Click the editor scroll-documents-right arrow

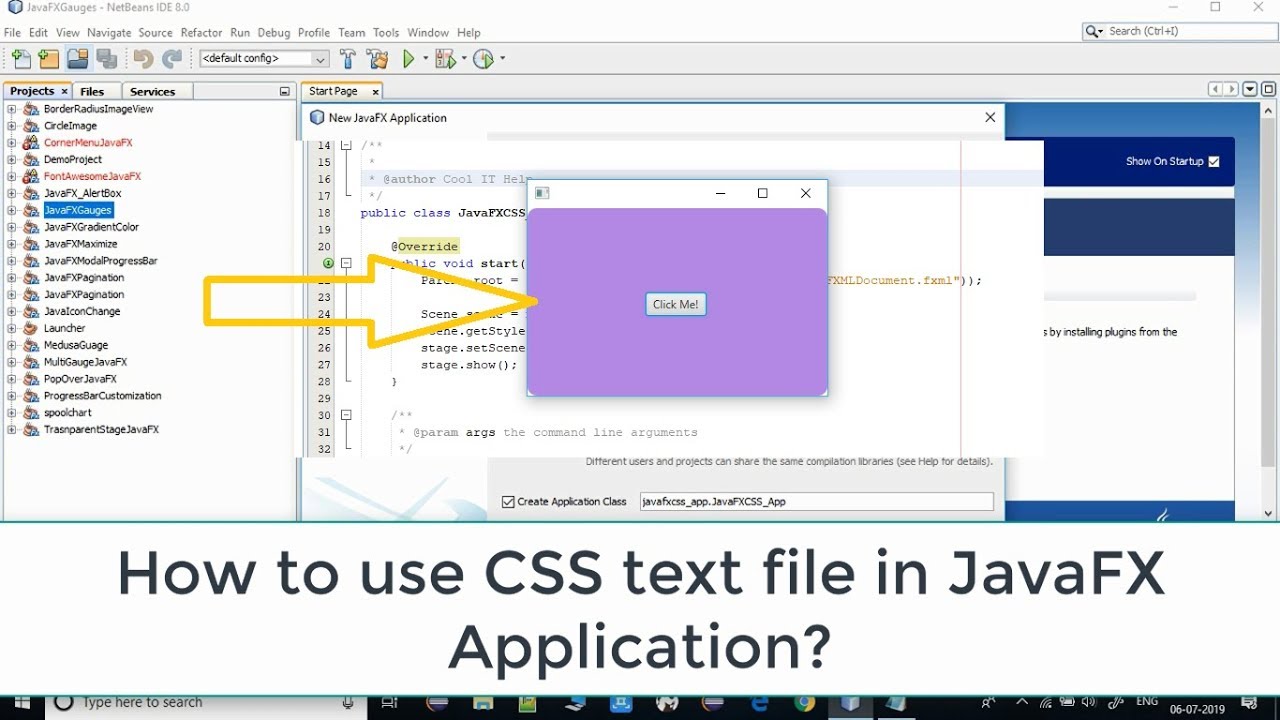coord(1232,89)
